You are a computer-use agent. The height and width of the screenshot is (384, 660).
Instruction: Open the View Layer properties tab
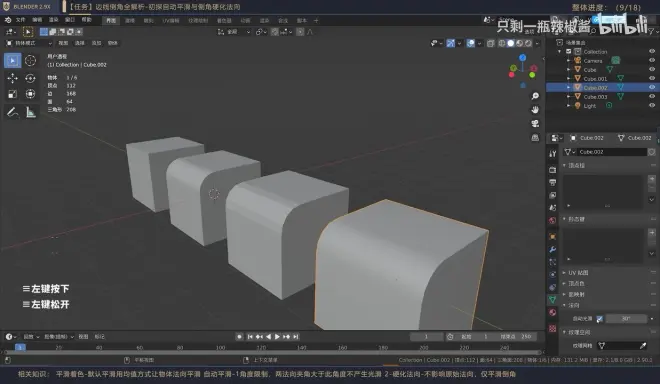point(553,195)
